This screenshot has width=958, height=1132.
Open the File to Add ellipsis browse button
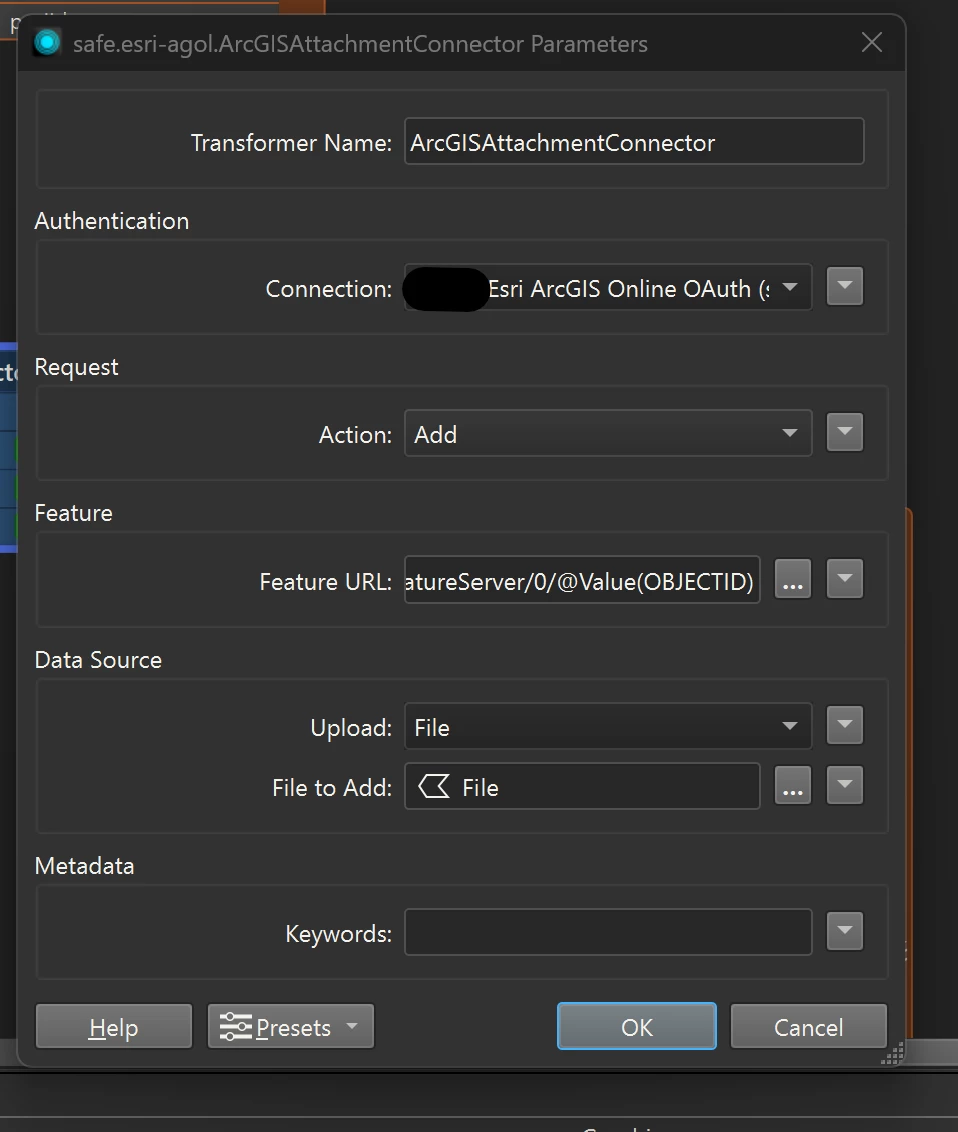click(x=793, y=785)
